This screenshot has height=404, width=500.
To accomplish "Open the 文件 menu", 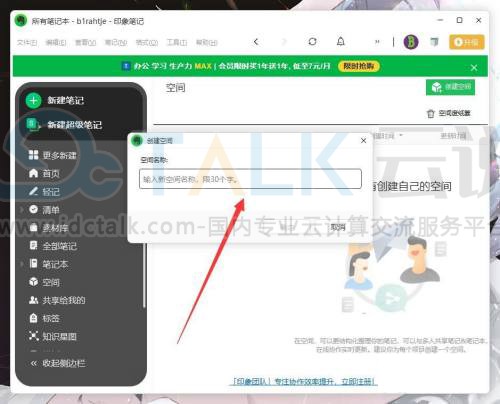I will 27,42.
